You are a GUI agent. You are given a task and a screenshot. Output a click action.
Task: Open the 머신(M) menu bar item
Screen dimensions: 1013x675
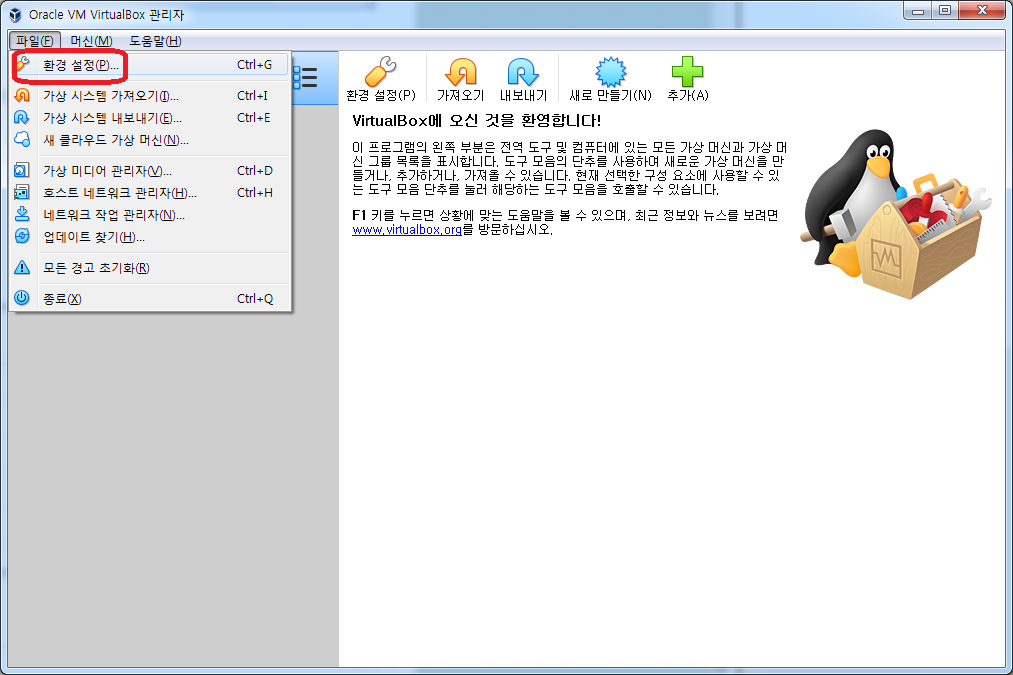[91, 41]
